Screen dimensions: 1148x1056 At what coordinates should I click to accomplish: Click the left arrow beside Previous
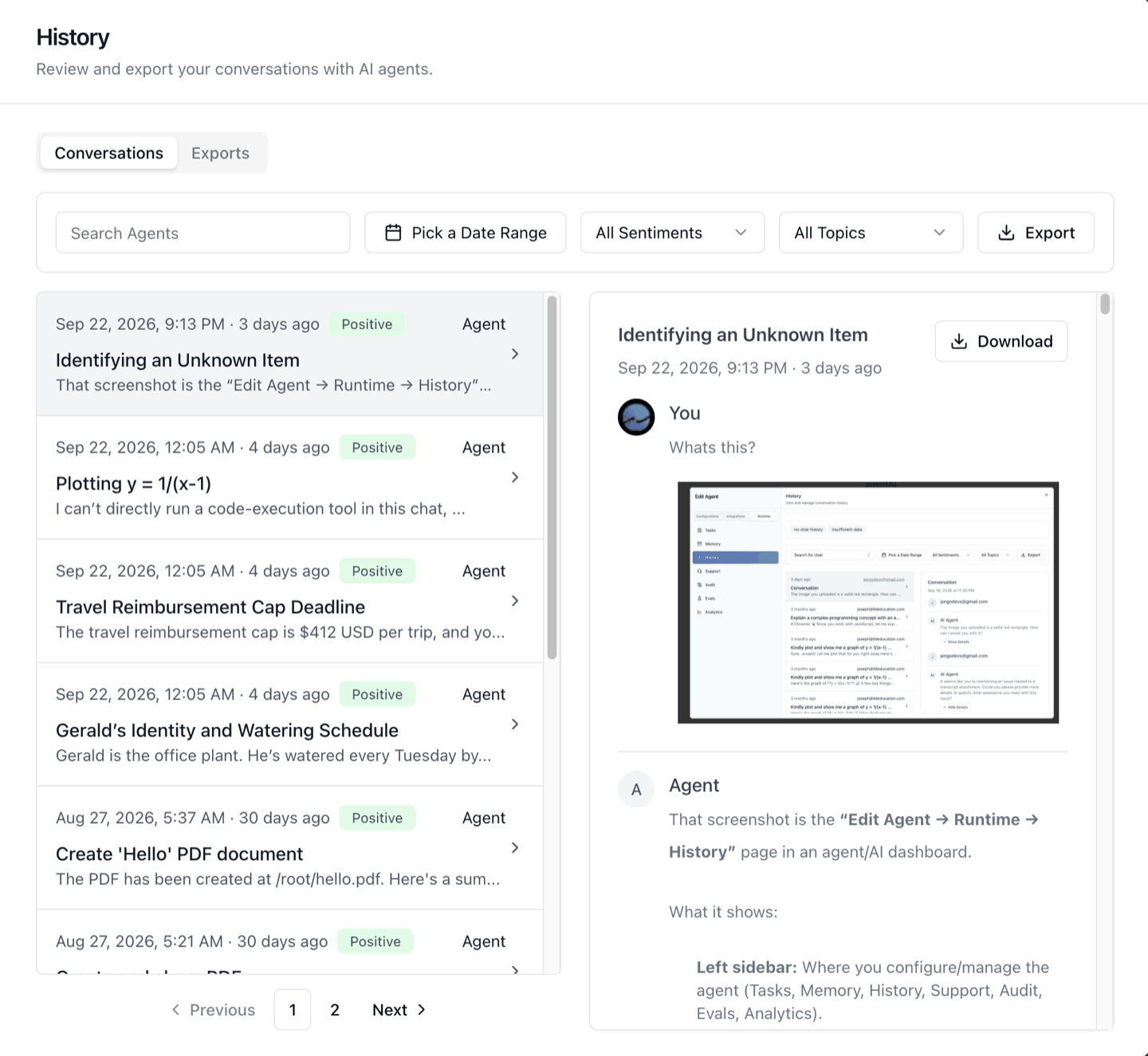pyautogui.click(x=175, y=1010)
